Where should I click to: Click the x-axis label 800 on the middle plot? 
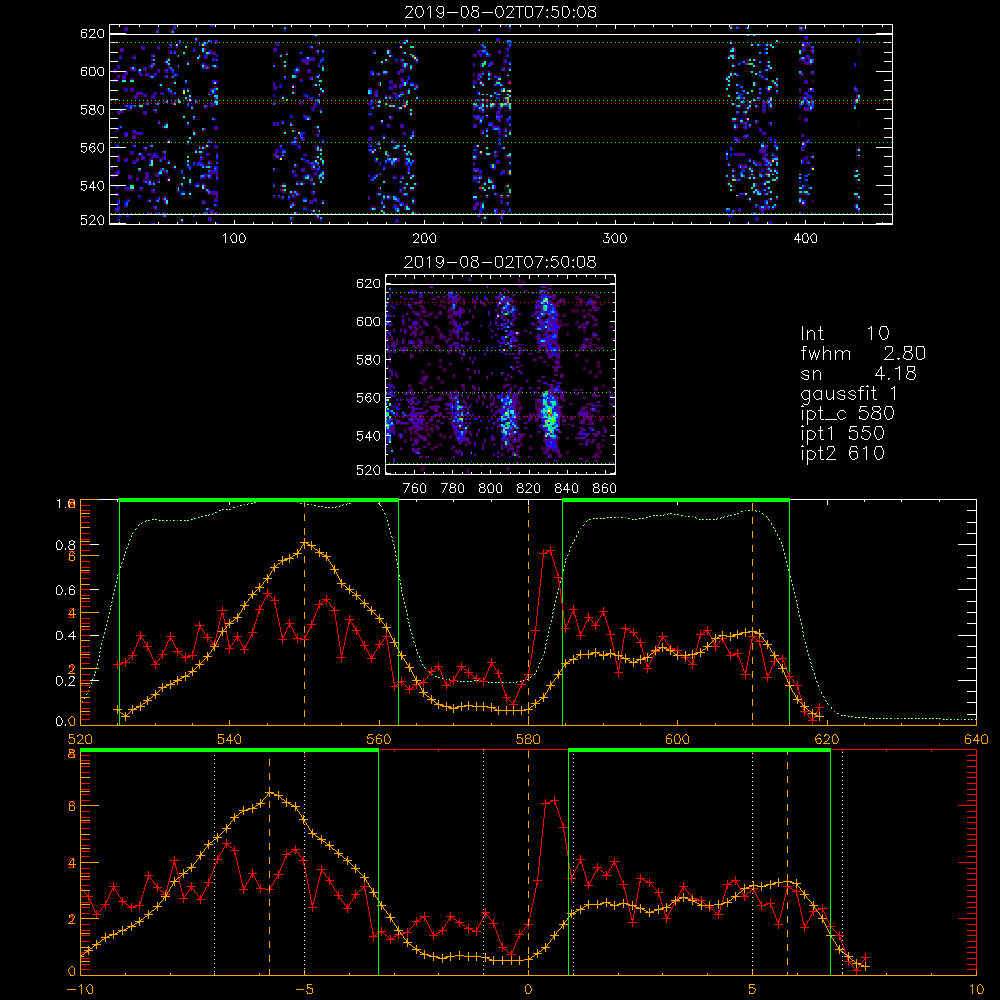(x=490, y=489)
